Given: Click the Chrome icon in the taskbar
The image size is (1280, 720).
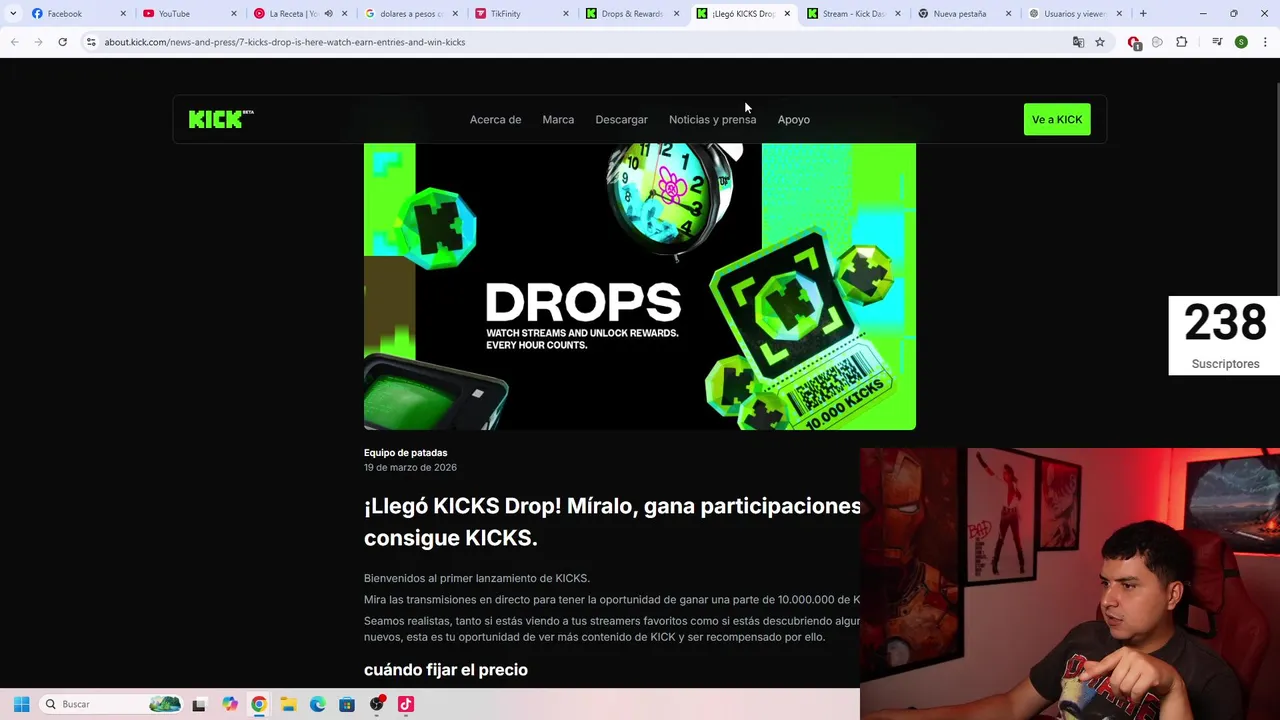Looking at the screenshot, I should coord(259,704).
